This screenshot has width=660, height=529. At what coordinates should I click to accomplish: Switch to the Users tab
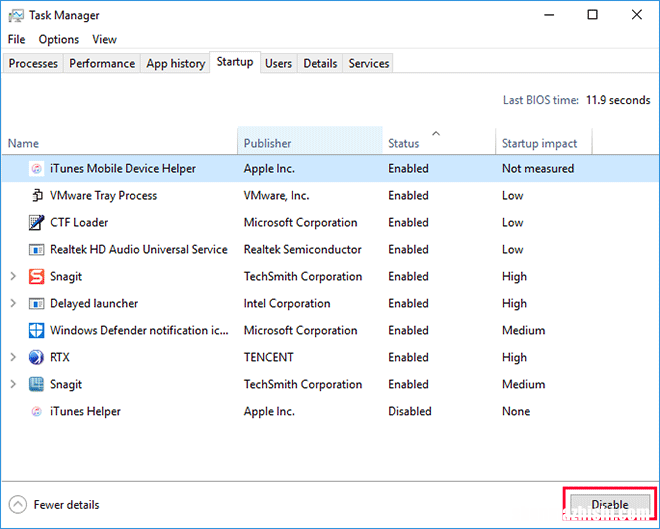(x=278, y=64)
